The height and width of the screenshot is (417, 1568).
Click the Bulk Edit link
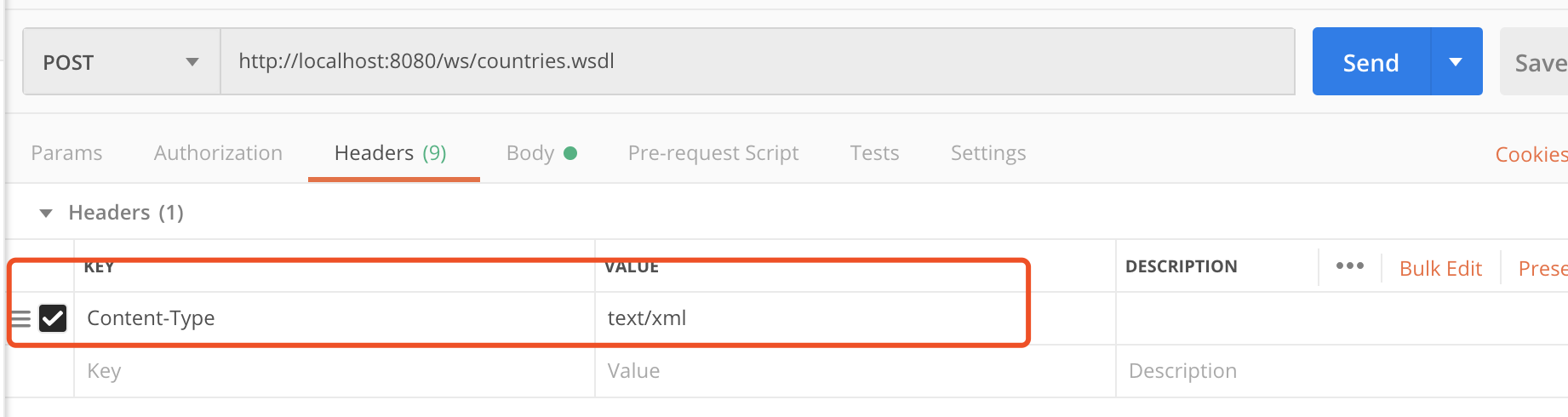[x=1440, y=269]
